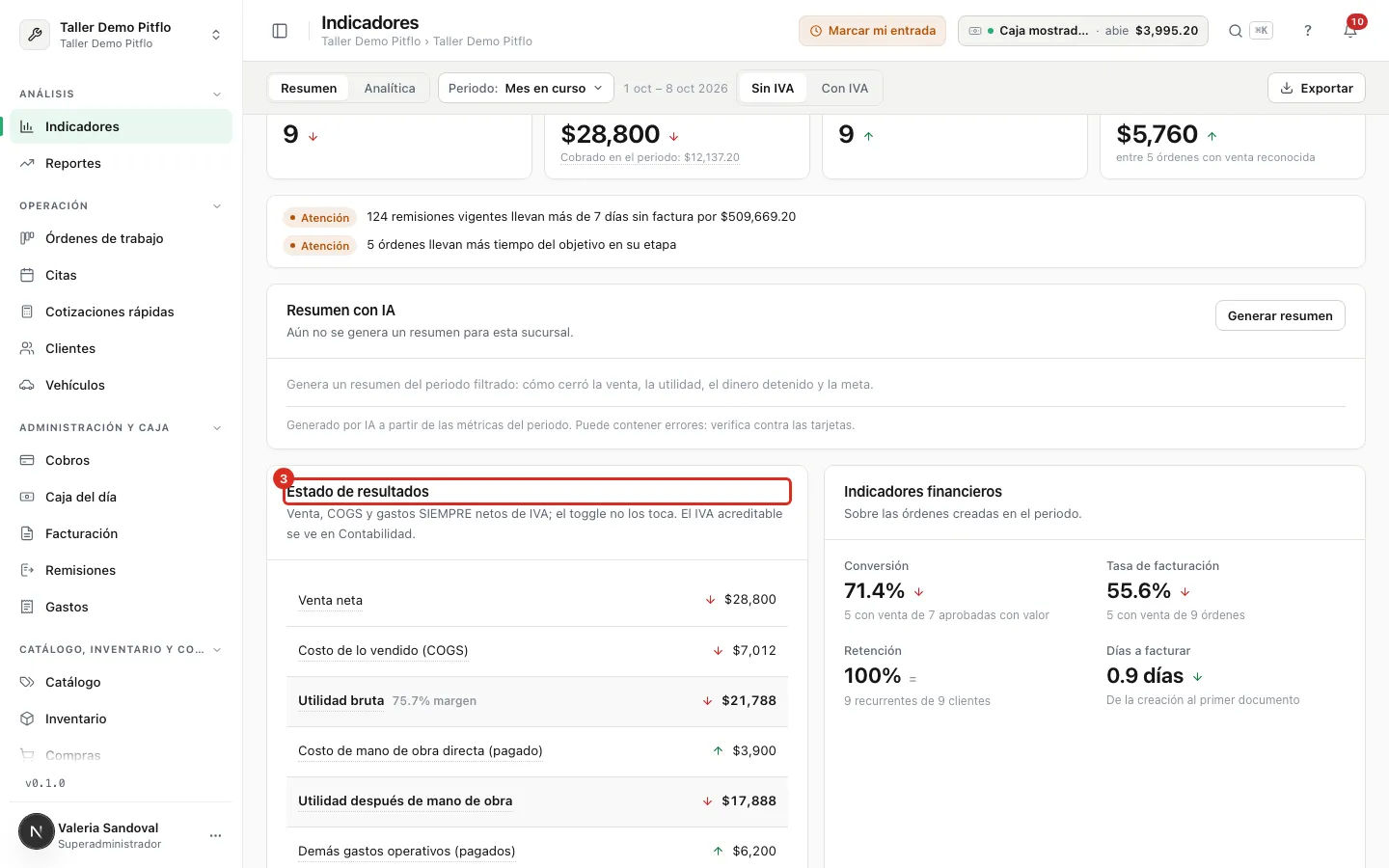The width and height of the screenshot is (1389, 868).
Task: Open the Periodo Mes en curso dropdown
Action: pyautogui.click(x=527, y=88)
